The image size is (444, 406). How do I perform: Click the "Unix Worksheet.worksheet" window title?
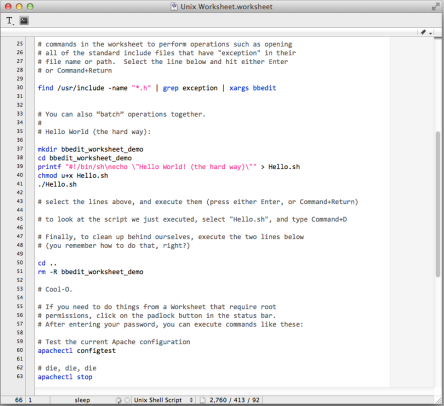226,7
